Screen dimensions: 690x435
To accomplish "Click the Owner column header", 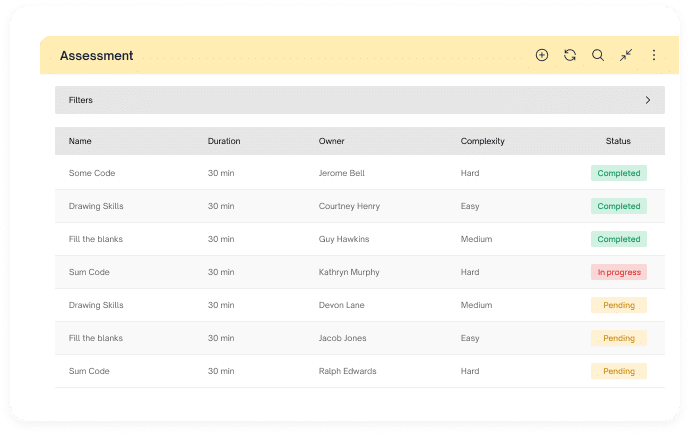I will pyautogui.click(x=331, y=141).
